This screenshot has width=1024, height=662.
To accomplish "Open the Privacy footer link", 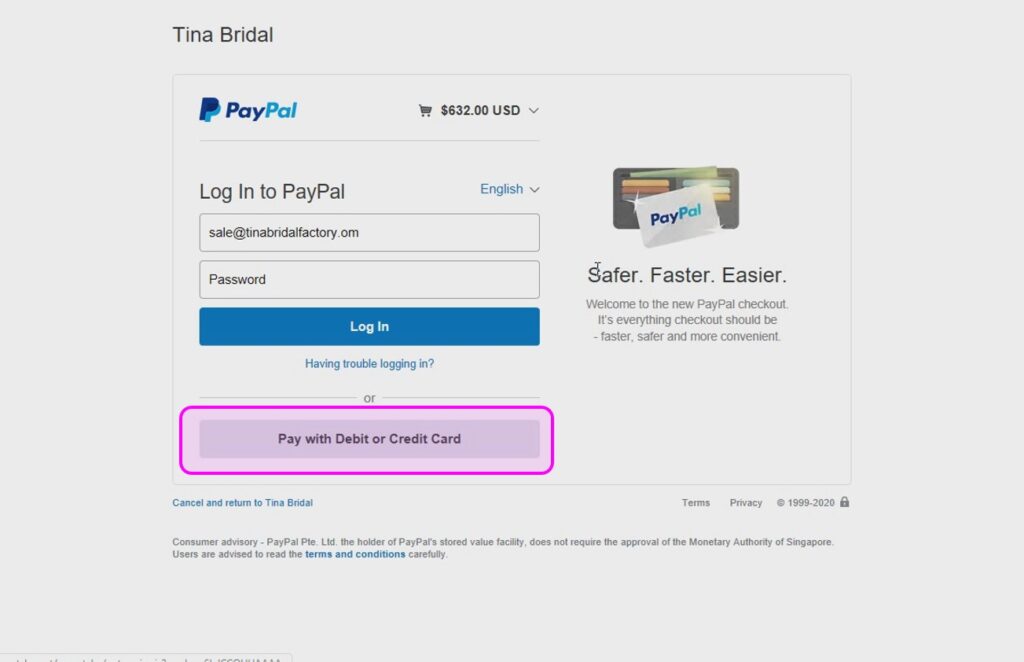I will click(x=746, y=503).
